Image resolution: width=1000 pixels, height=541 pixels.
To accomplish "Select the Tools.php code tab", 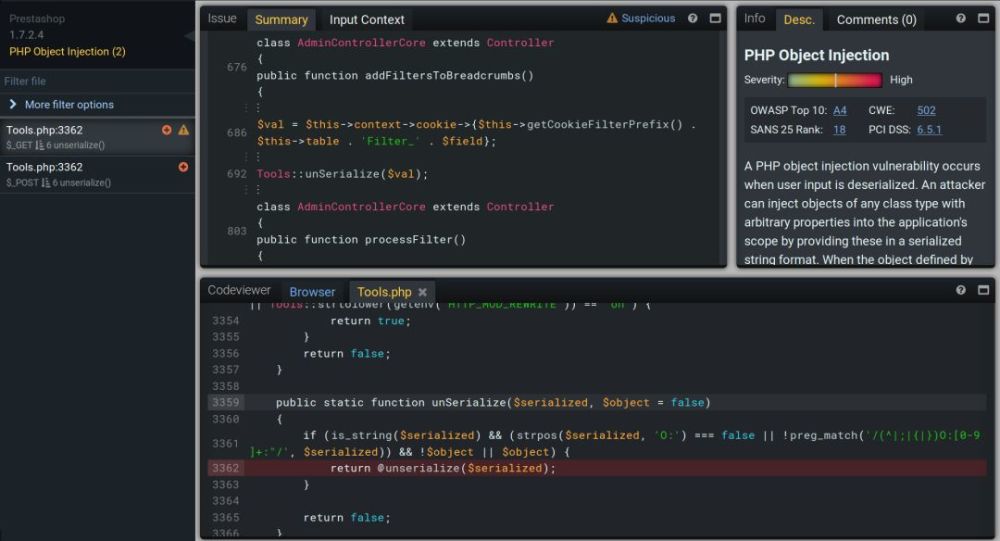I will [384, 292].
